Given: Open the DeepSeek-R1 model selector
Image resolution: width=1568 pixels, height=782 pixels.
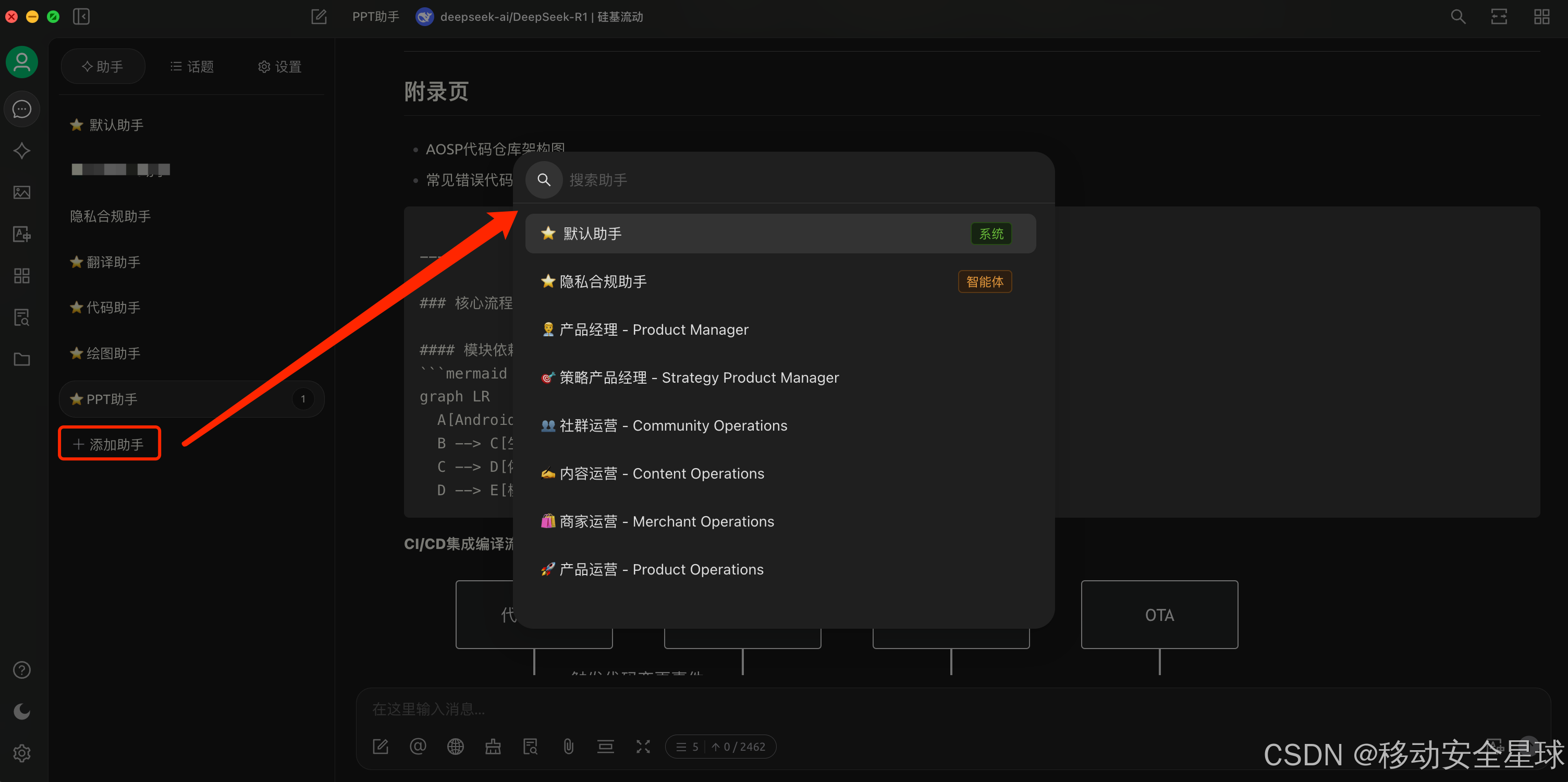Looking at the screenshot, I should pos(529,17).
